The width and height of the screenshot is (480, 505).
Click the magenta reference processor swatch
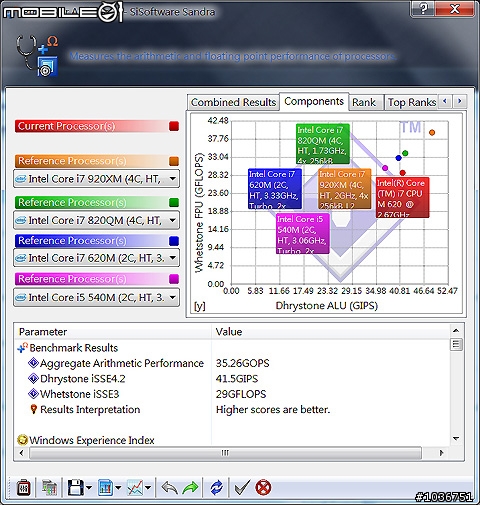click(x=174, y=279)
